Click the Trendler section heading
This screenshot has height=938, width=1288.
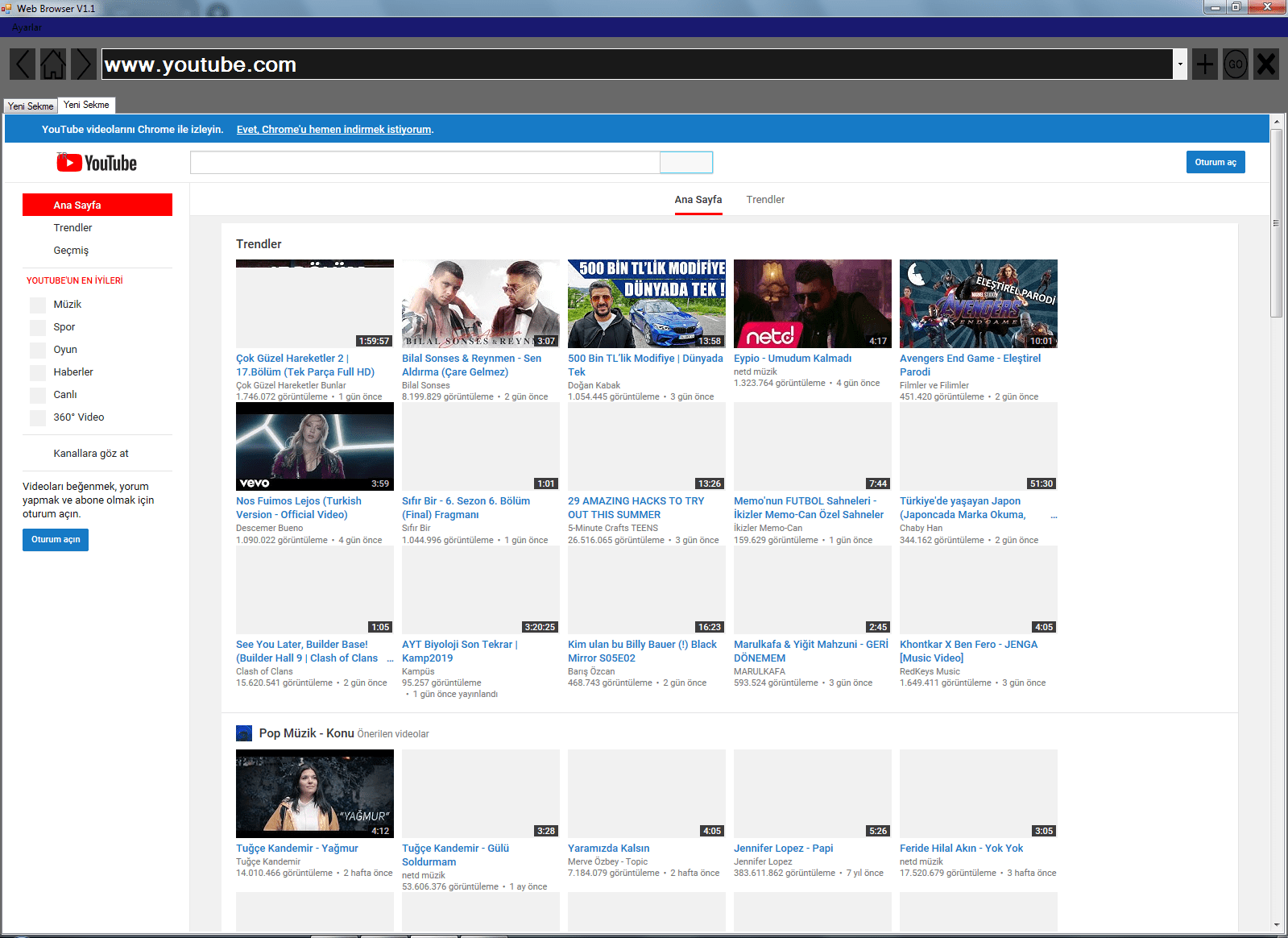[x=259, y=244]
